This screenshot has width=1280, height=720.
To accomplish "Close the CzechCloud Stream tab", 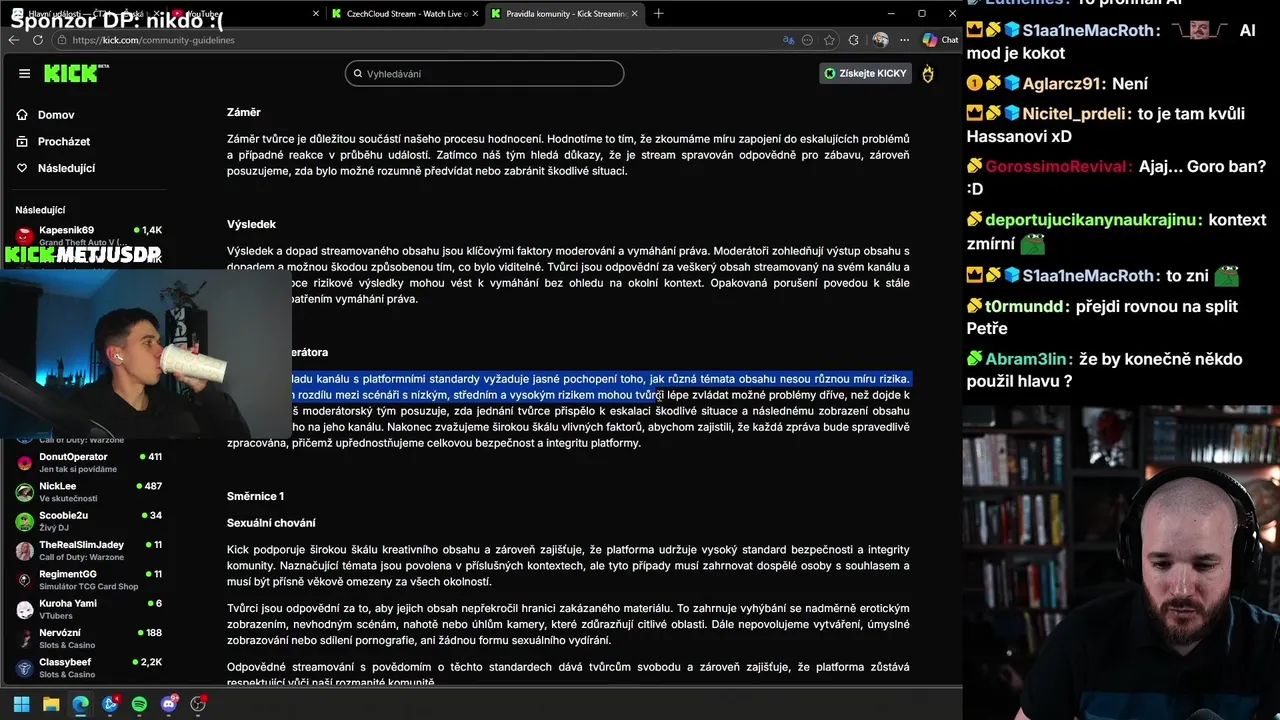I will tap(475, 14).
